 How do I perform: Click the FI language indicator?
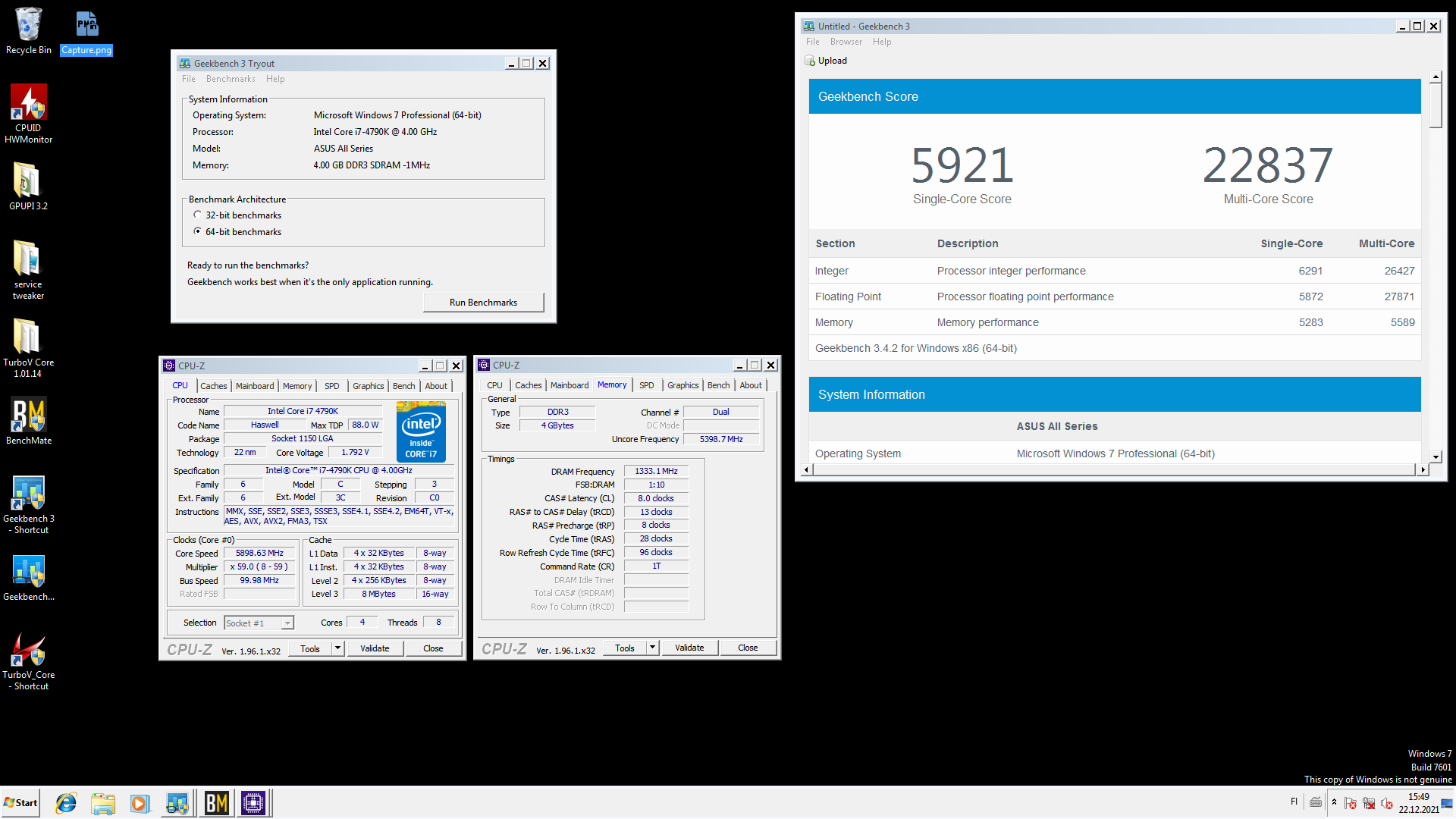1294,802
